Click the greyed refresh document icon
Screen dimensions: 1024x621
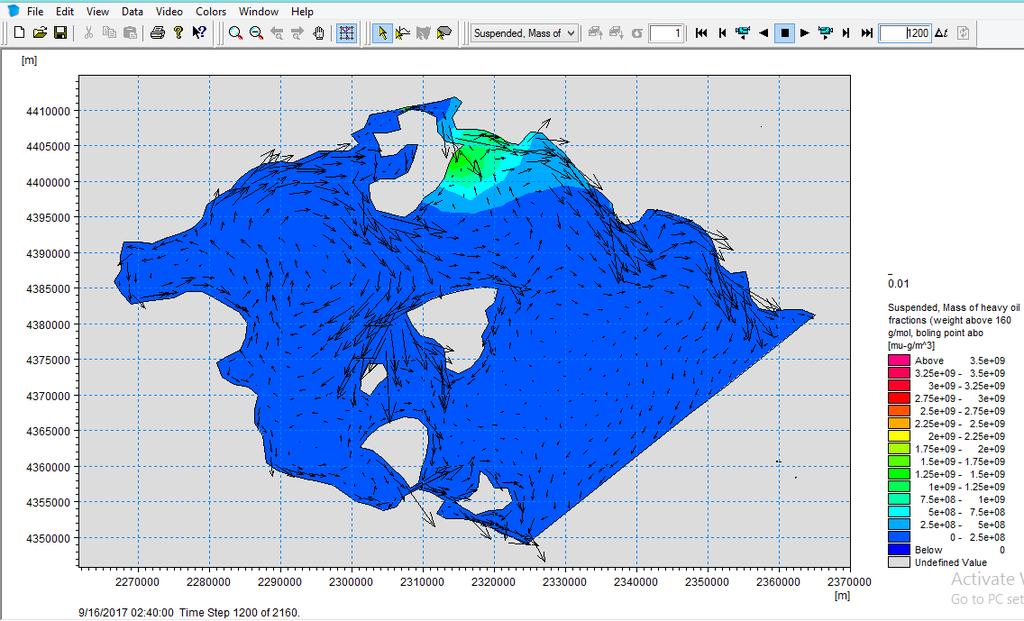click(x=963, y=33)
